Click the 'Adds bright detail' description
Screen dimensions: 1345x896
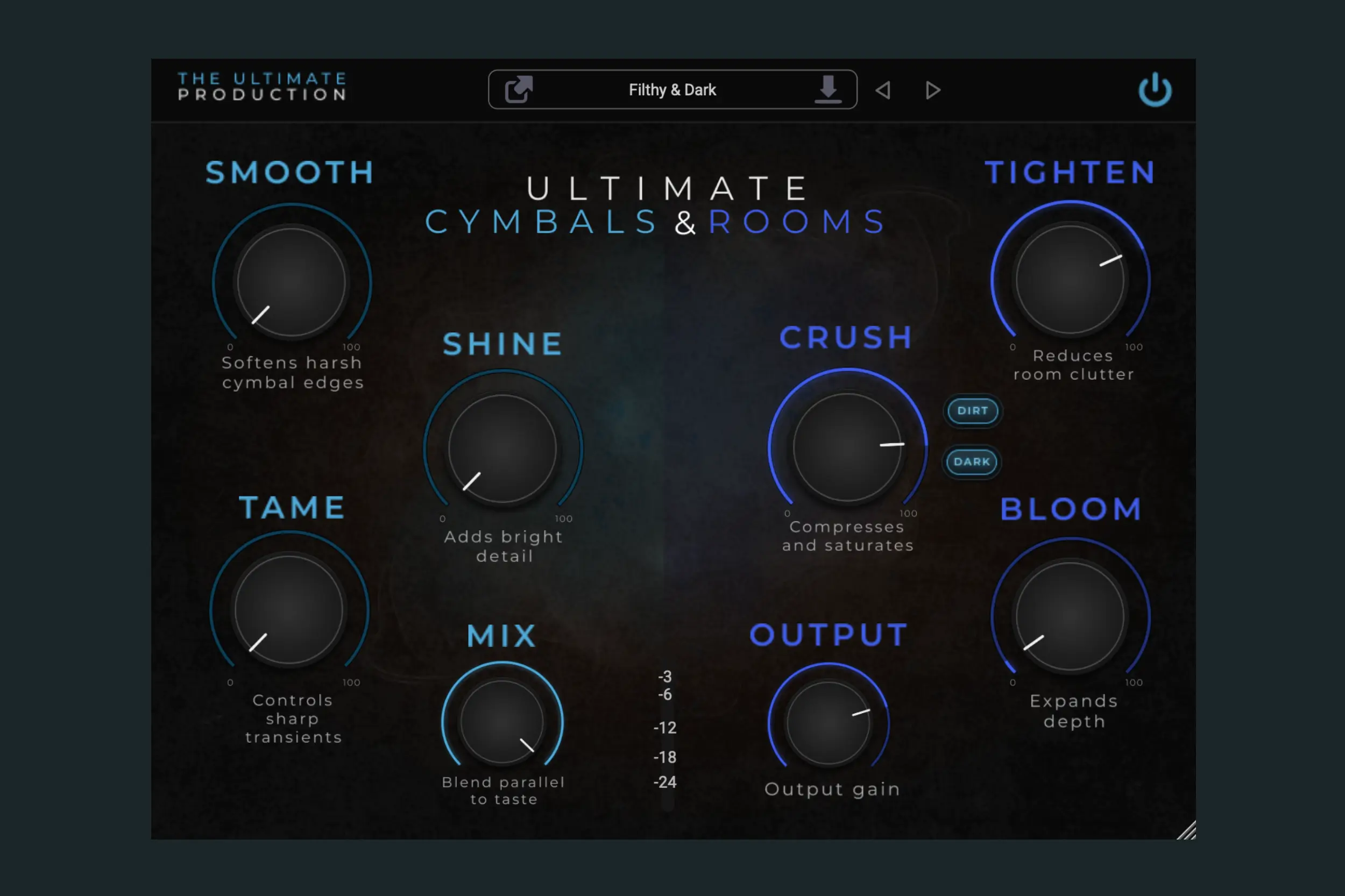tap(504, 546)
